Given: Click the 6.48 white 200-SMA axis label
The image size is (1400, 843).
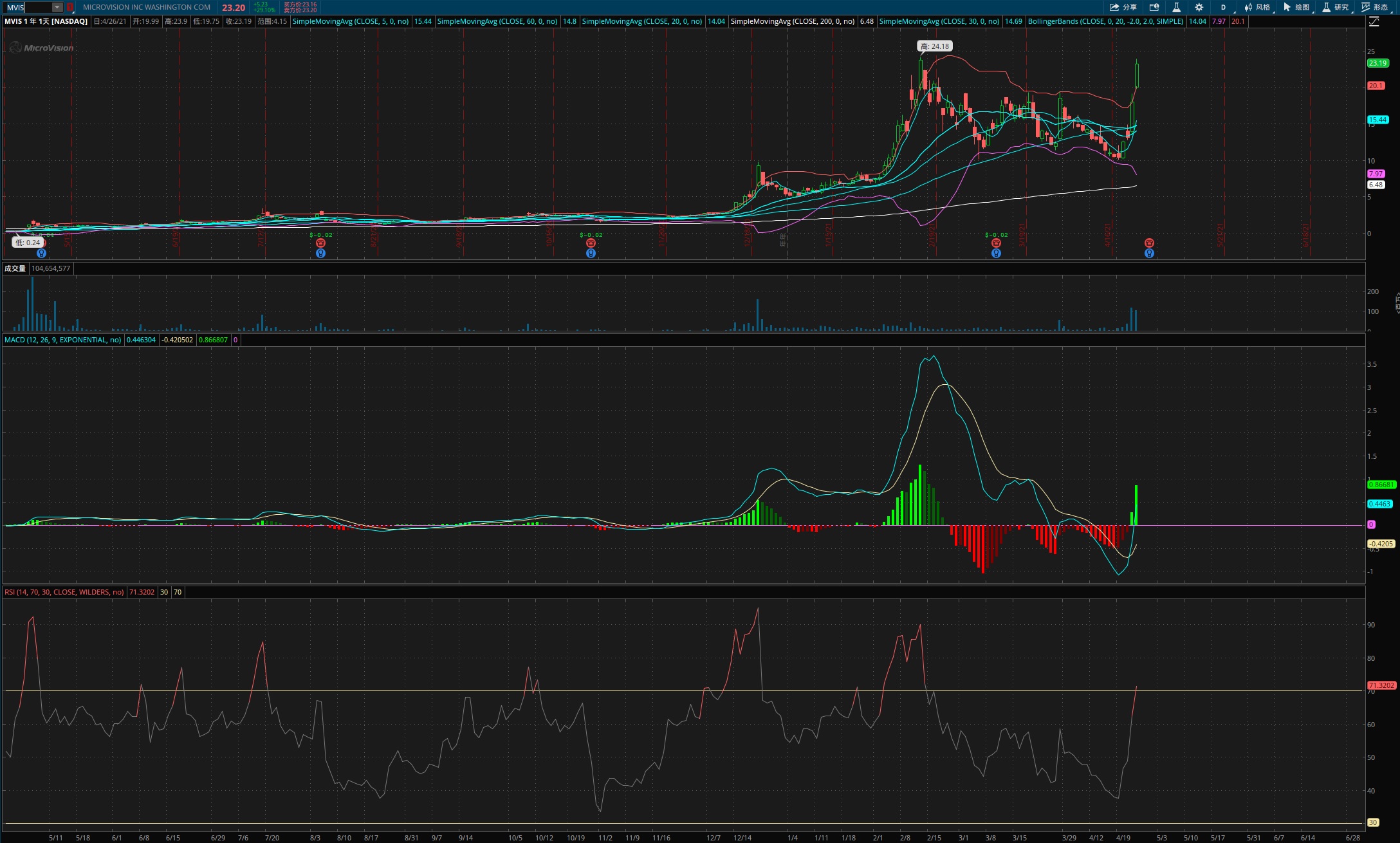Looking at the screenshot, I should pos(1376,185).
